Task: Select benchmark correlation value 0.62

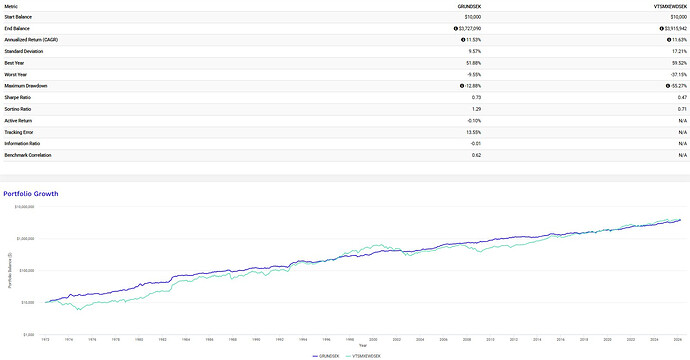Action: pos(477,155)
